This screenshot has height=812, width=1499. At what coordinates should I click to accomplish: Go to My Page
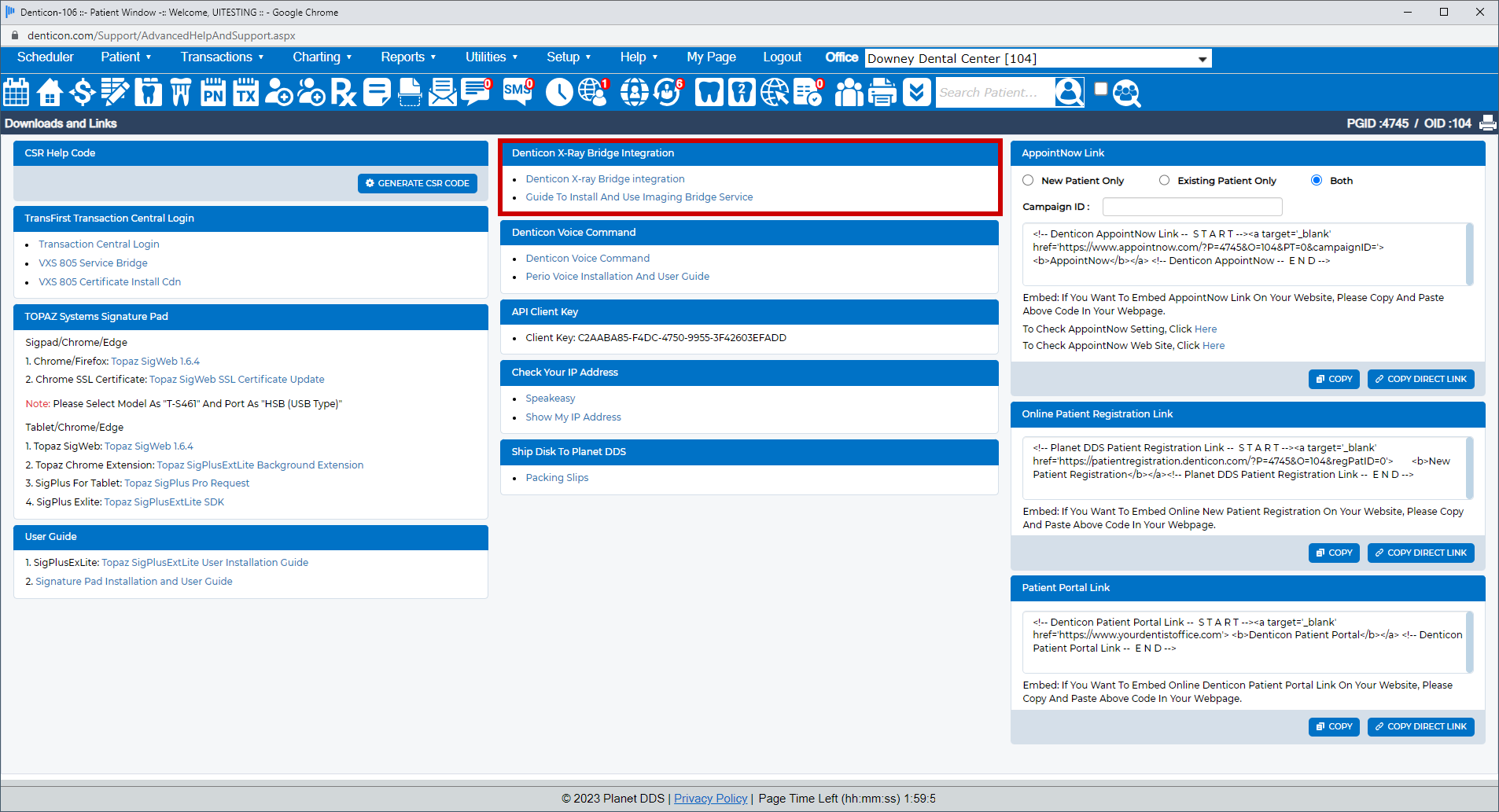tap(711, 57)
